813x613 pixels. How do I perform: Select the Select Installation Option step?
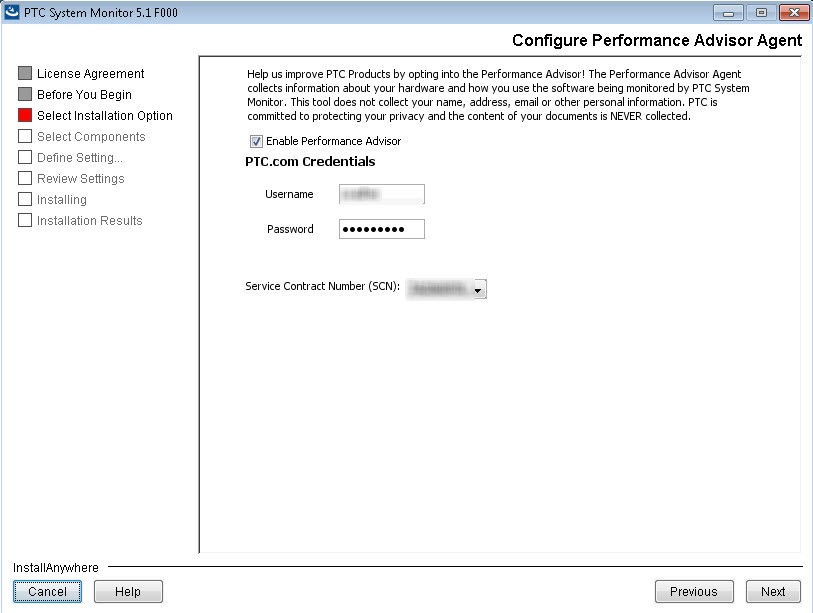[103, 115]
